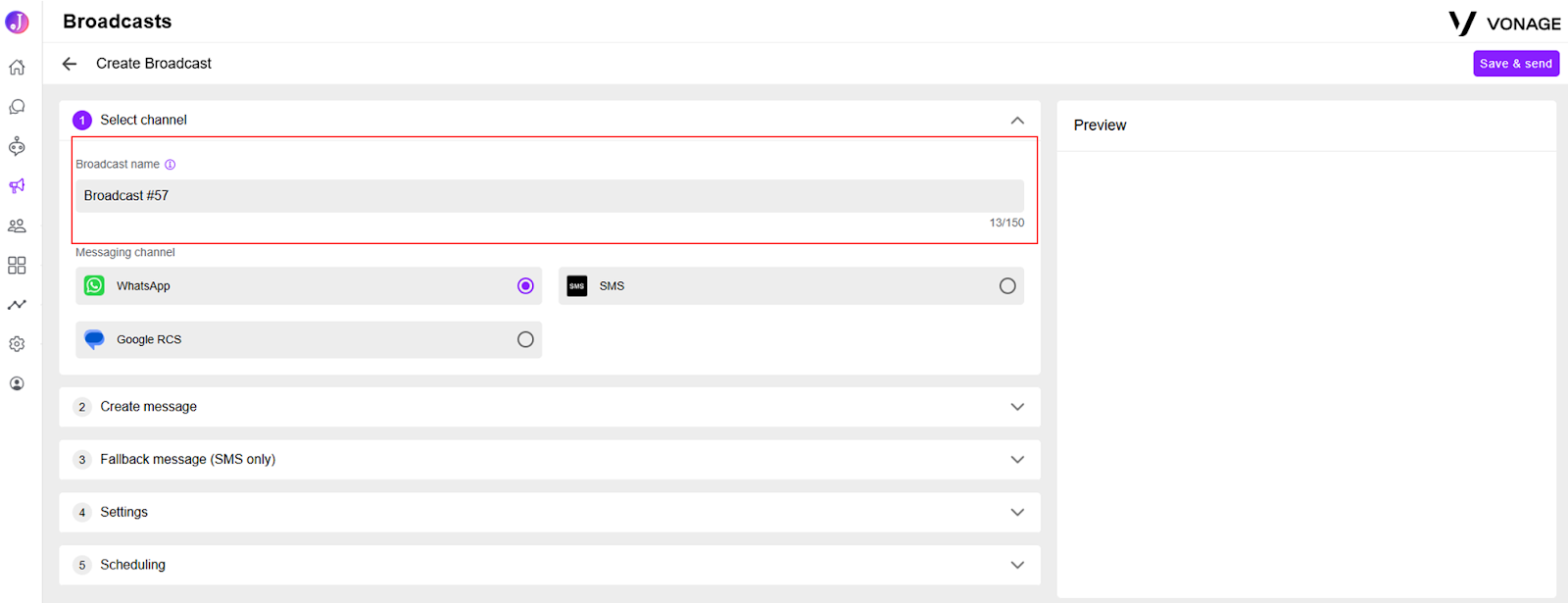
Task: Click the step 1 number badge
Action: pos(82,121)
